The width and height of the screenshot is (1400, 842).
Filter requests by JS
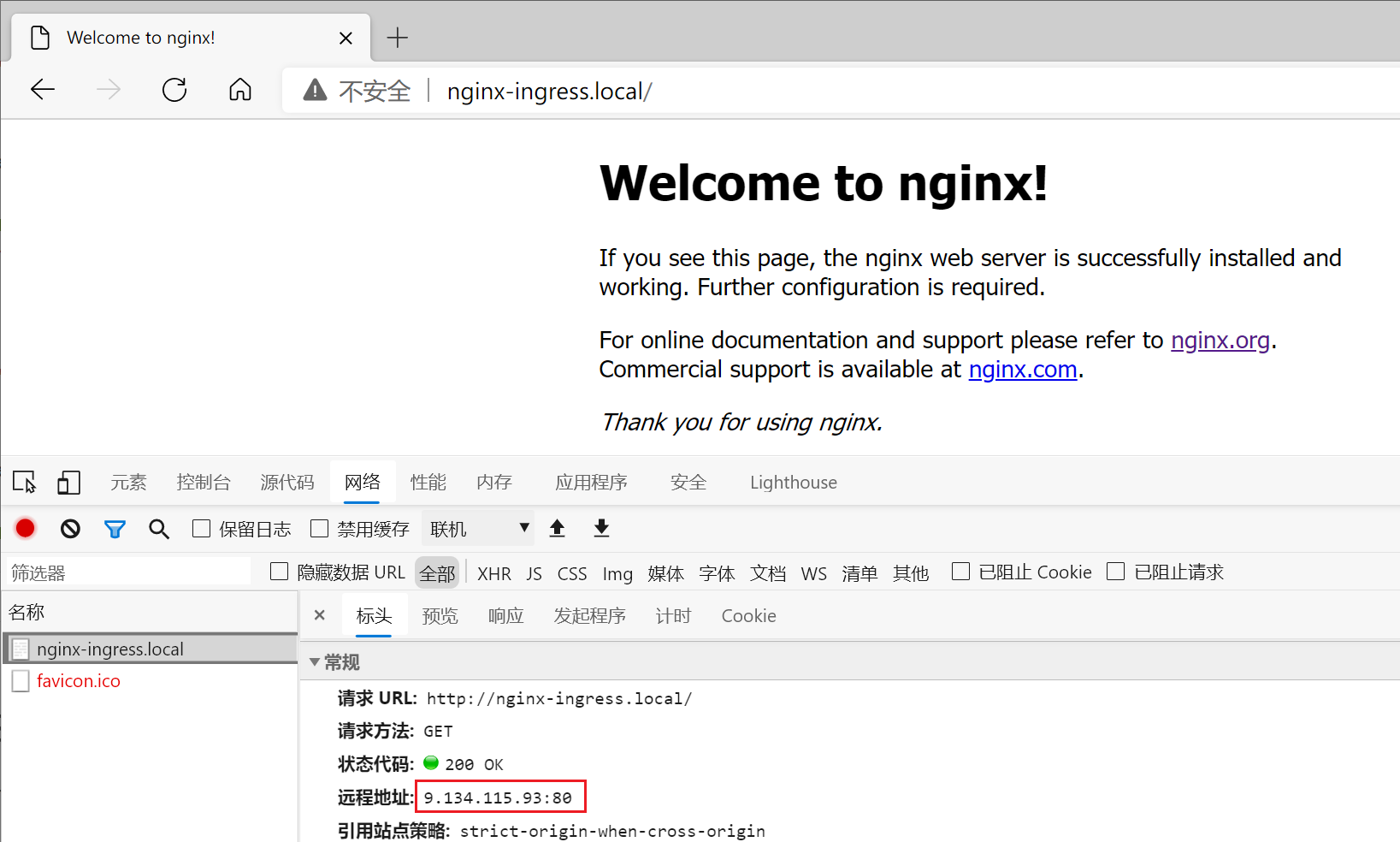click(x=535, y=573)
